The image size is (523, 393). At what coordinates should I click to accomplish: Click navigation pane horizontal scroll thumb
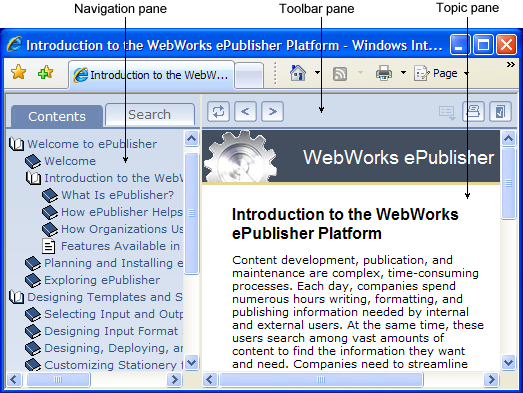pyautogui.click(x=58, y=379)
